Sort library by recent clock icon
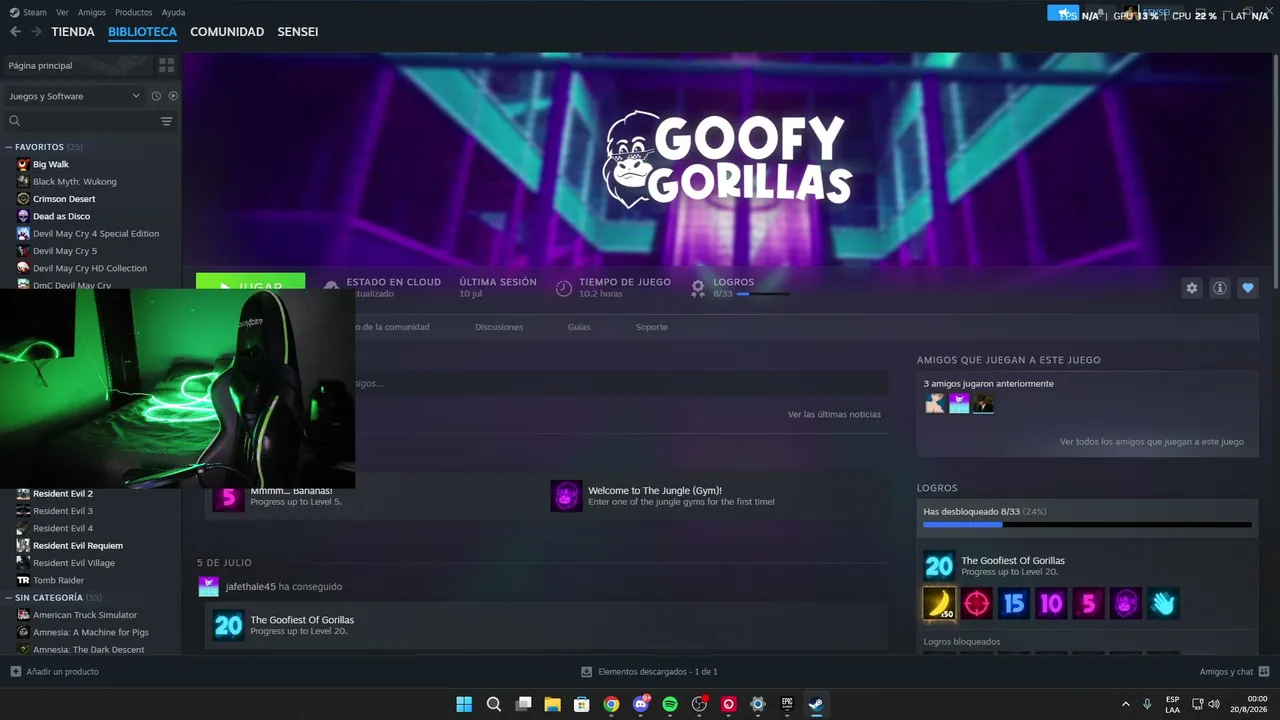Viewport: 1280px width, 720px height. pos(156,96)
